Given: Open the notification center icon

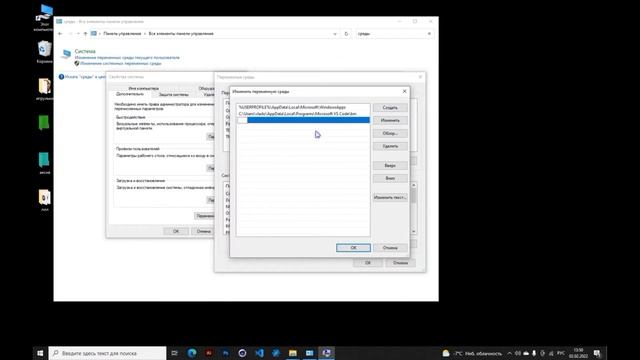Looking at the screenshot, I should pyautogui.click(x=597, y=353).
